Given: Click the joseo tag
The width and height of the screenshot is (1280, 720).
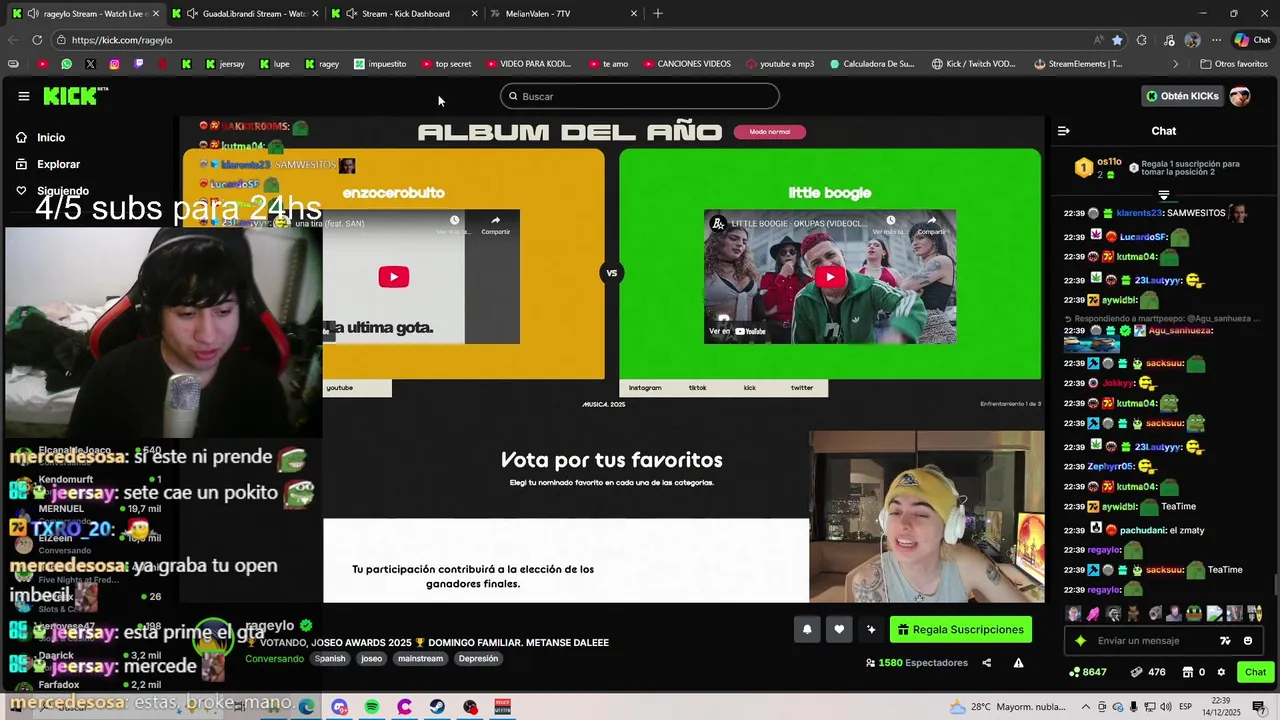Looking at the screenshot, I should click(x=372, y=659).
